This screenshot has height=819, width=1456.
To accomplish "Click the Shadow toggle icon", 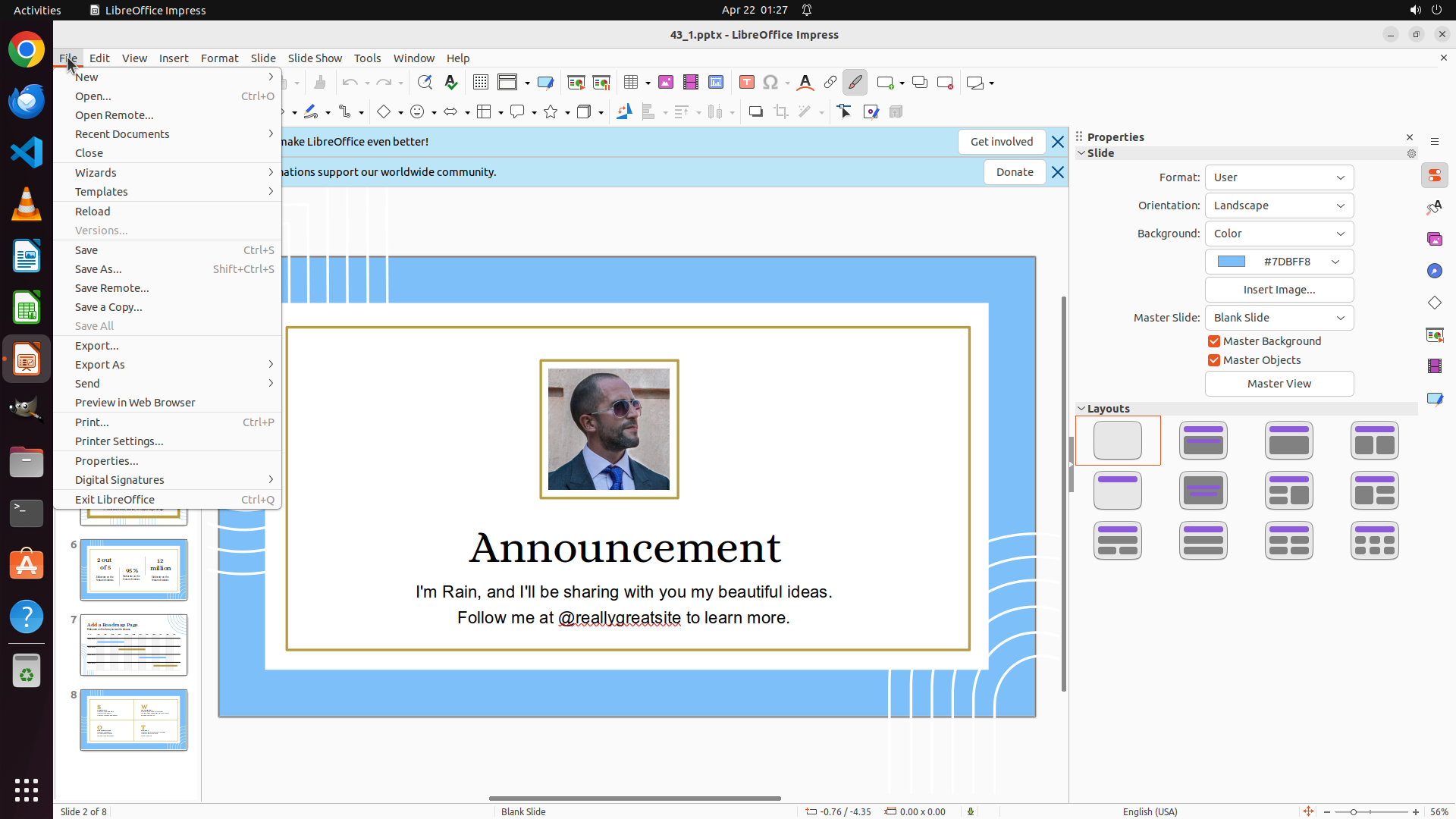I will tap(755, 112).
